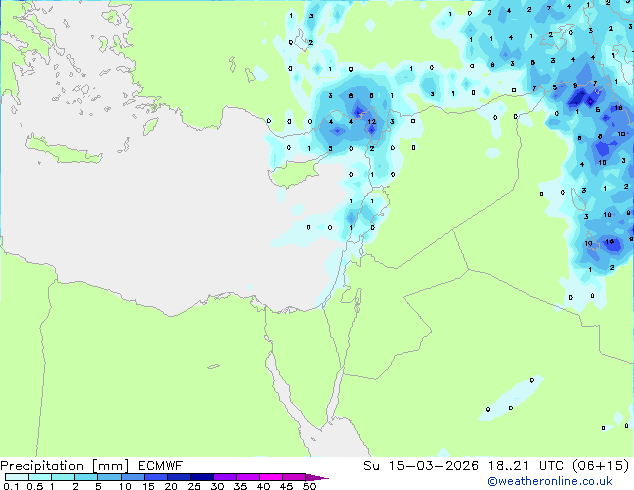Pick the 25–30 mm dark navy swatch
The height and width of the screenshot is (490, 634).
pyautogui.click(x=201, y=477)
